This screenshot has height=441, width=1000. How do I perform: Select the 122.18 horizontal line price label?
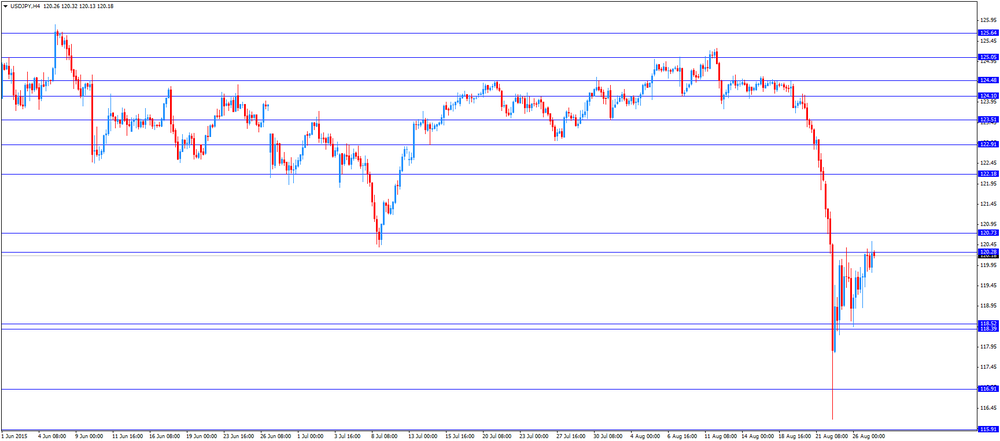pos(989,174)
